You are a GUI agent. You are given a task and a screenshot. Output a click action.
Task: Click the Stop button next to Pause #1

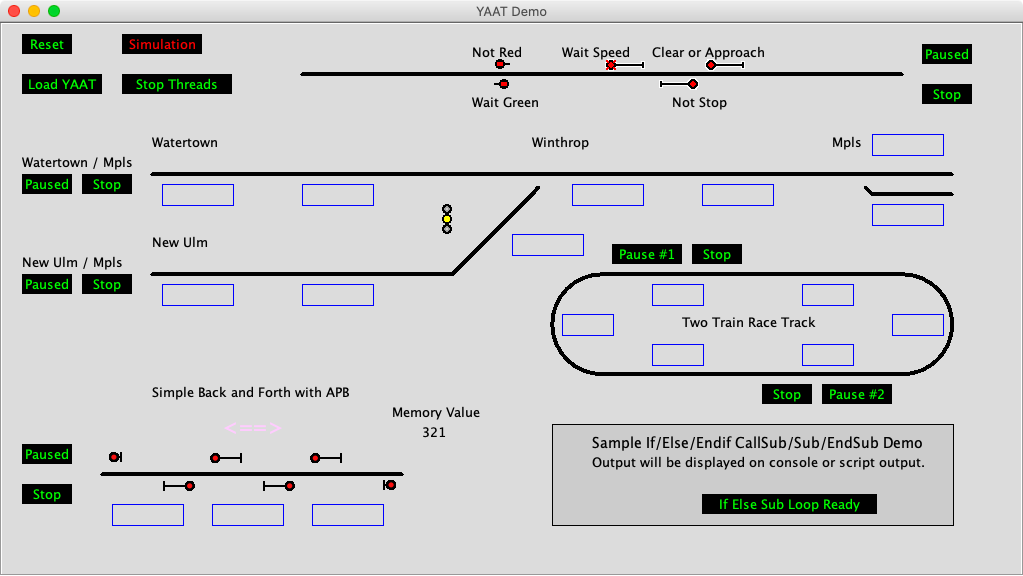[716, 254]
